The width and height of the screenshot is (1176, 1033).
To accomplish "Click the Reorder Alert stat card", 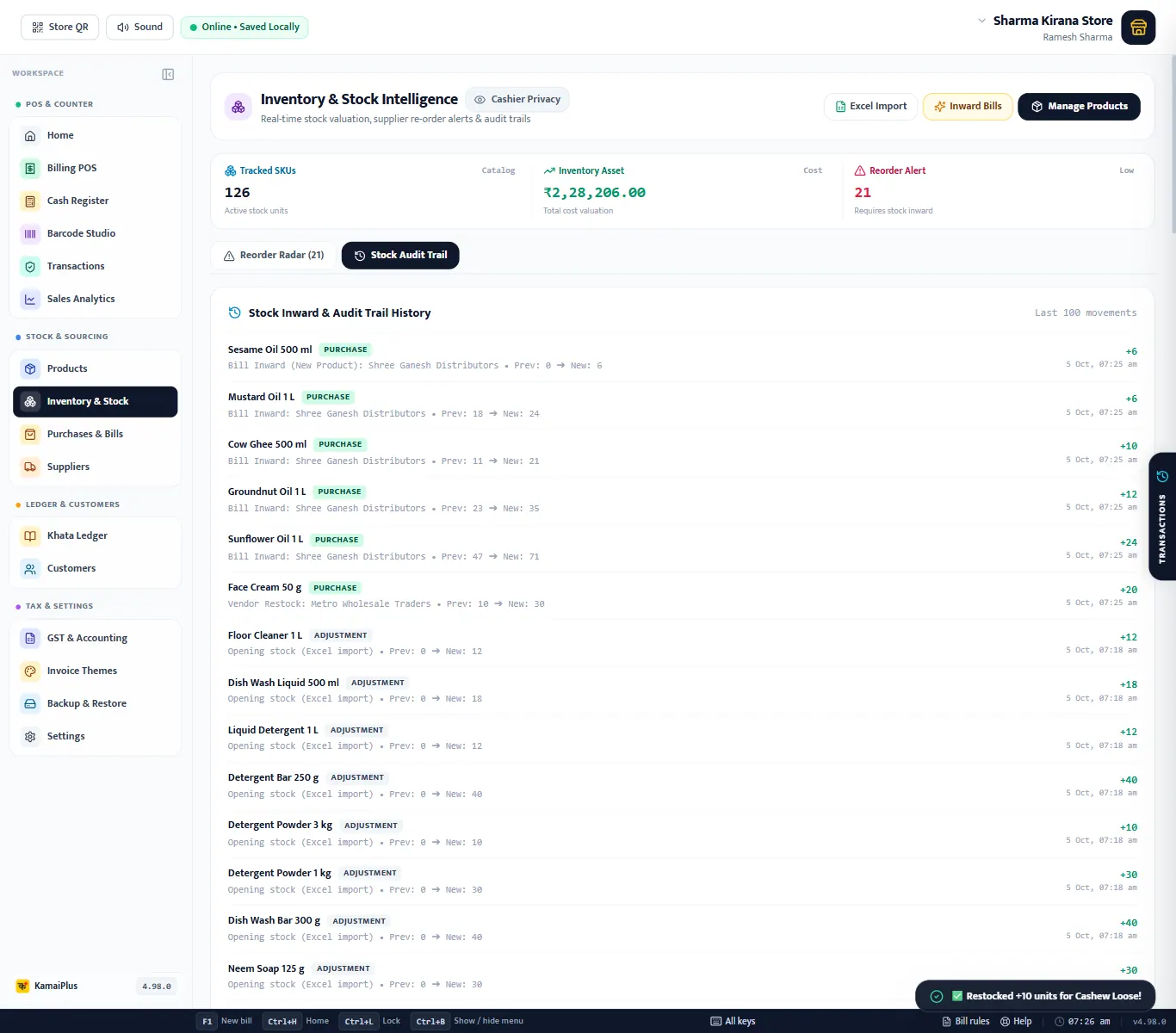I will pos(998,191).
